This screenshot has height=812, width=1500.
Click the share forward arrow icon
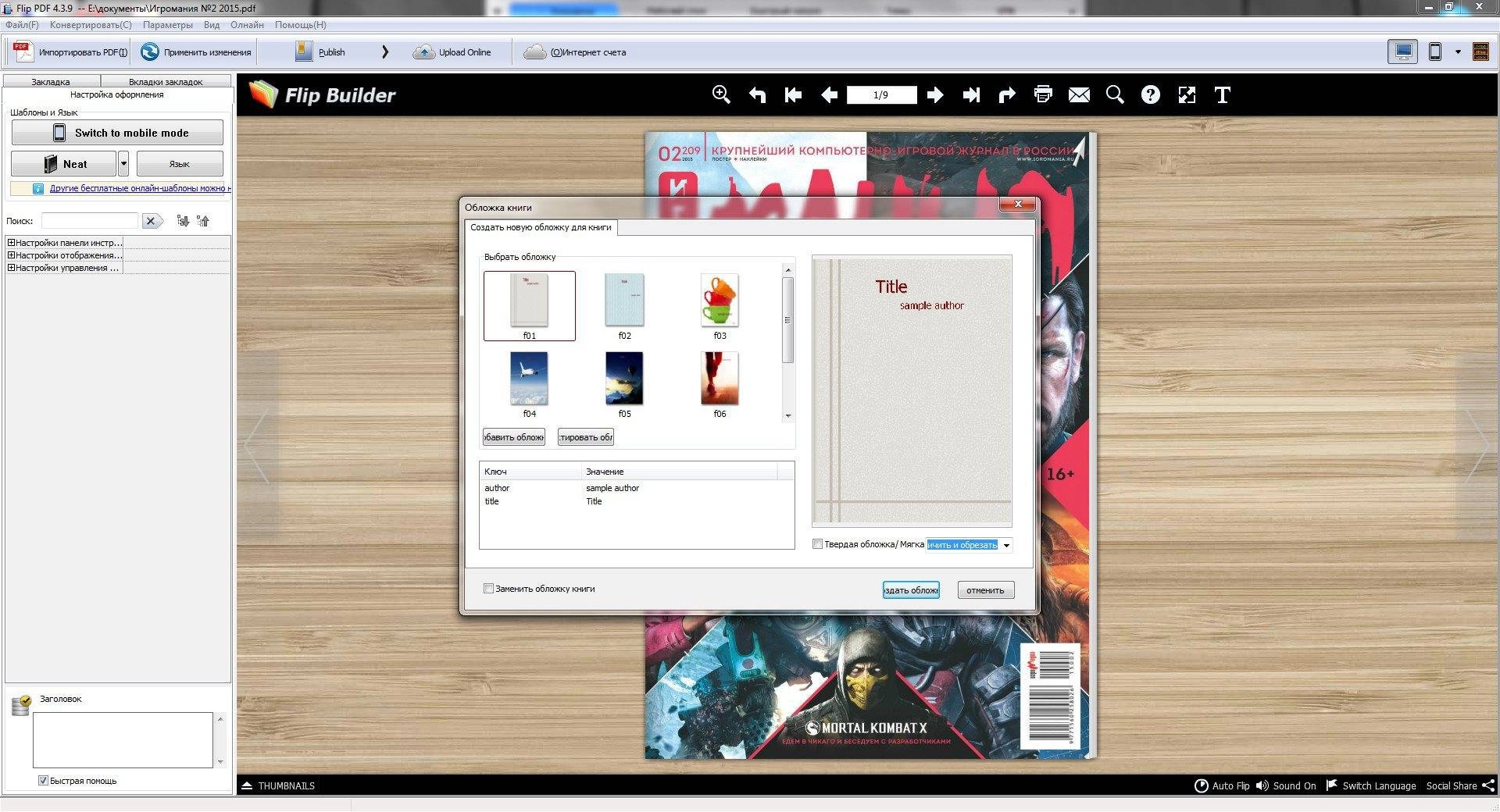pos(1007,95)
